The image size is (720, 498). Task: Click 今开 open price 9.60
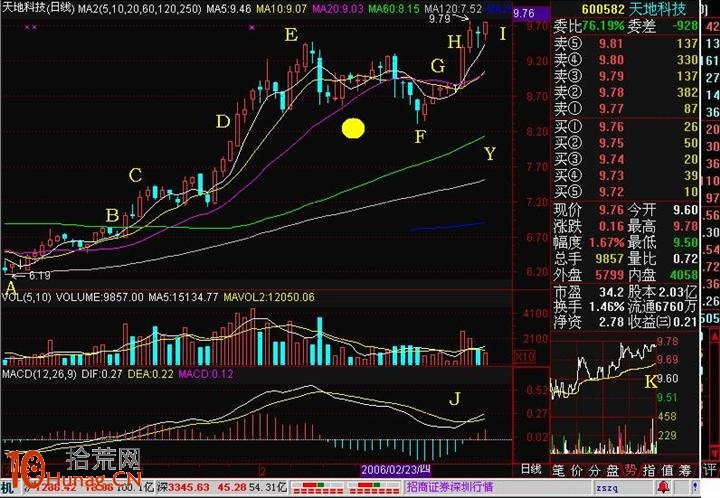686,210
